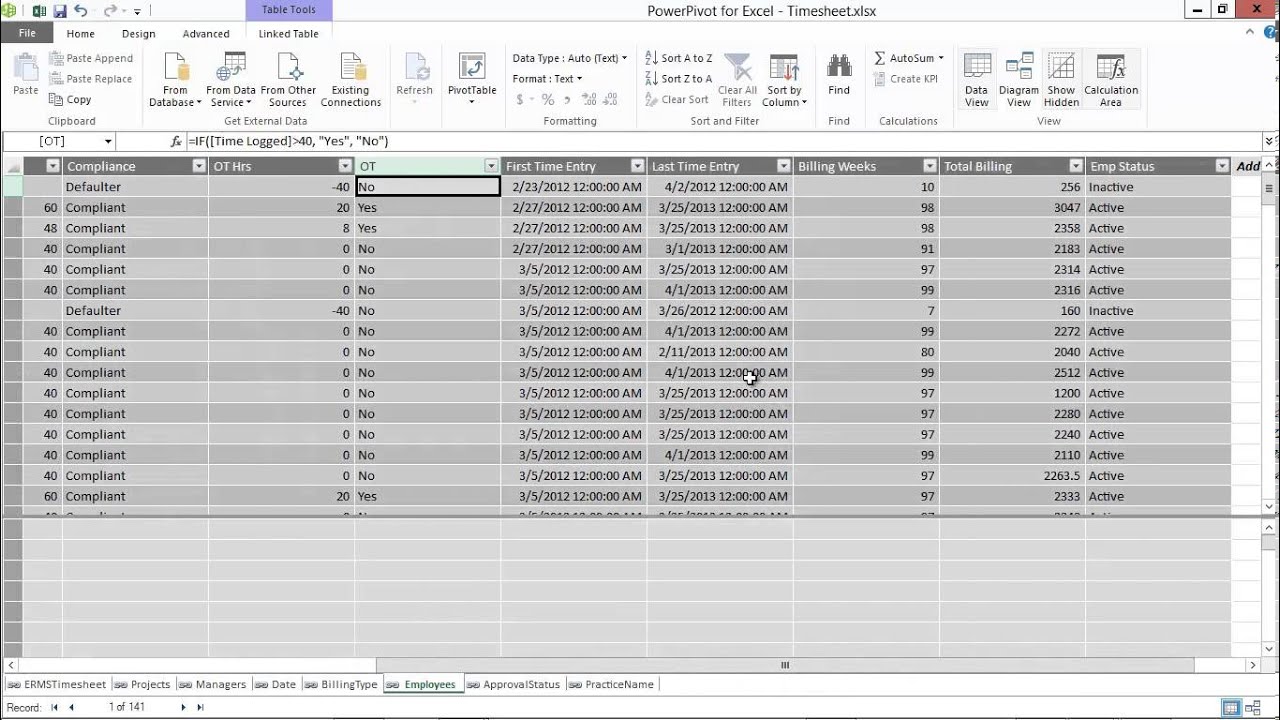Open the File menu

(27, 33)
